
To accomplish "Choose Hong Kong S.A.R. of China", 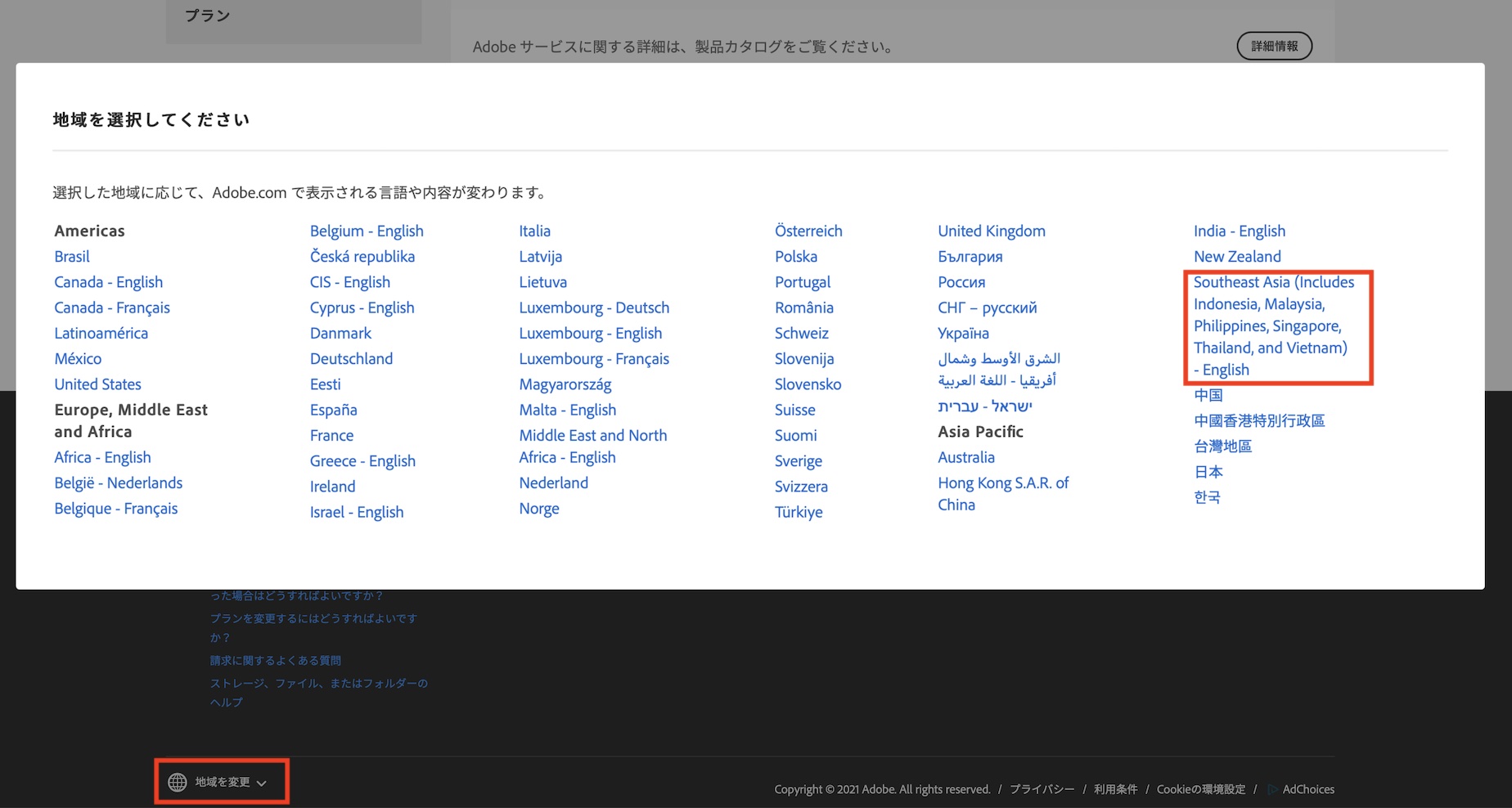I will click(x=1003, y=494).
